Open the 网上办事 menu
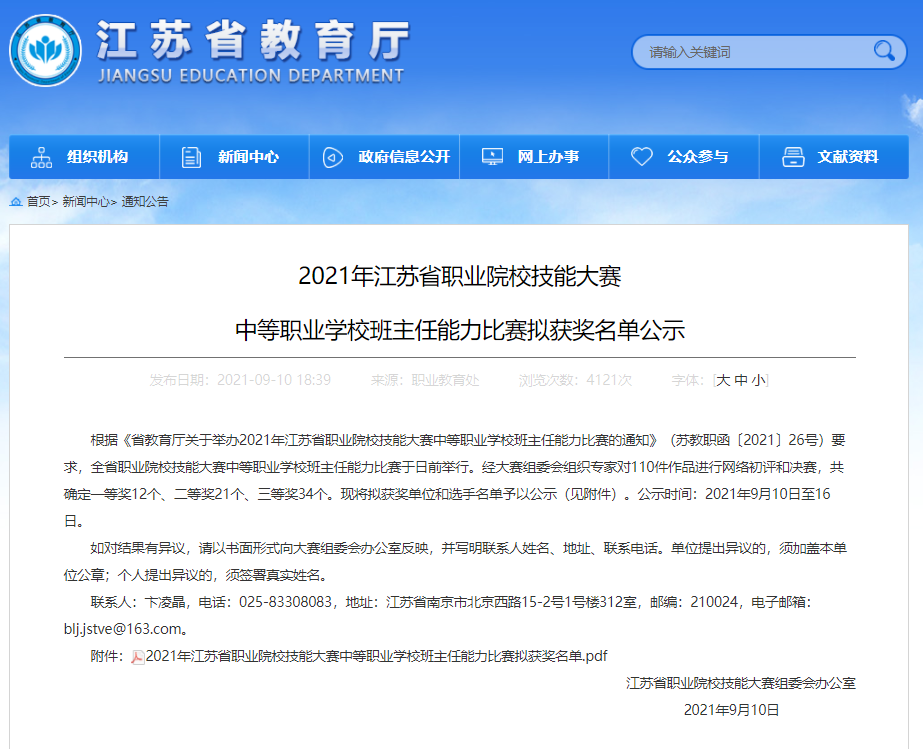 pos(534,157)
